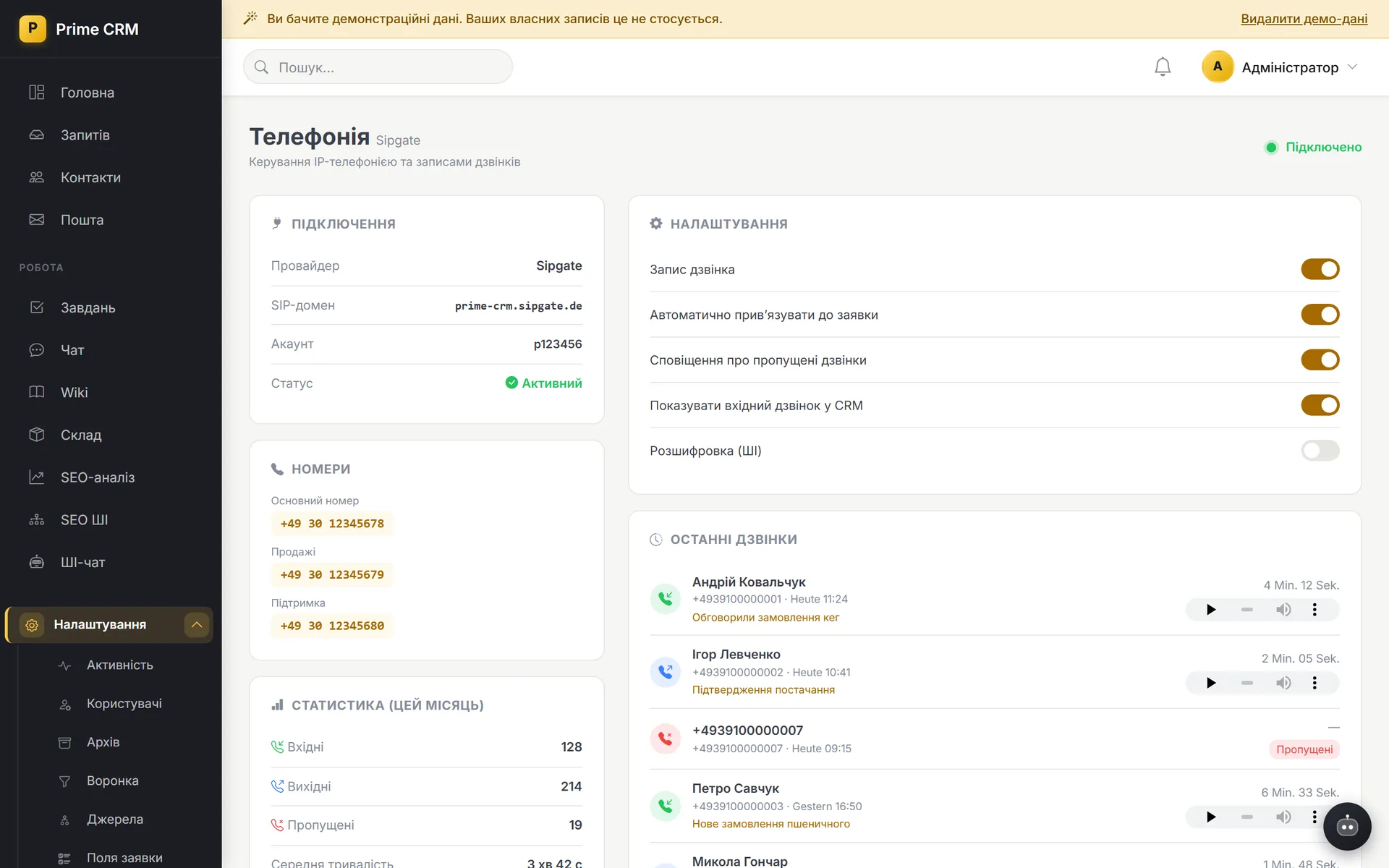This screenshot has width=1389, height=868.
Task: Click note Обговорили замовлення кег
Action: (x=765, y=617)
